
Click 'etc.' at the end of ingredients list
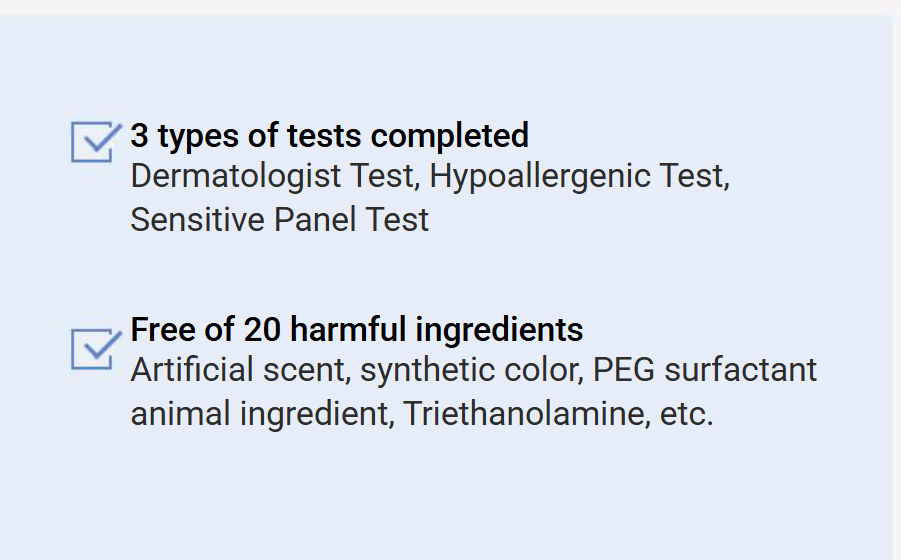click(687, 413)
